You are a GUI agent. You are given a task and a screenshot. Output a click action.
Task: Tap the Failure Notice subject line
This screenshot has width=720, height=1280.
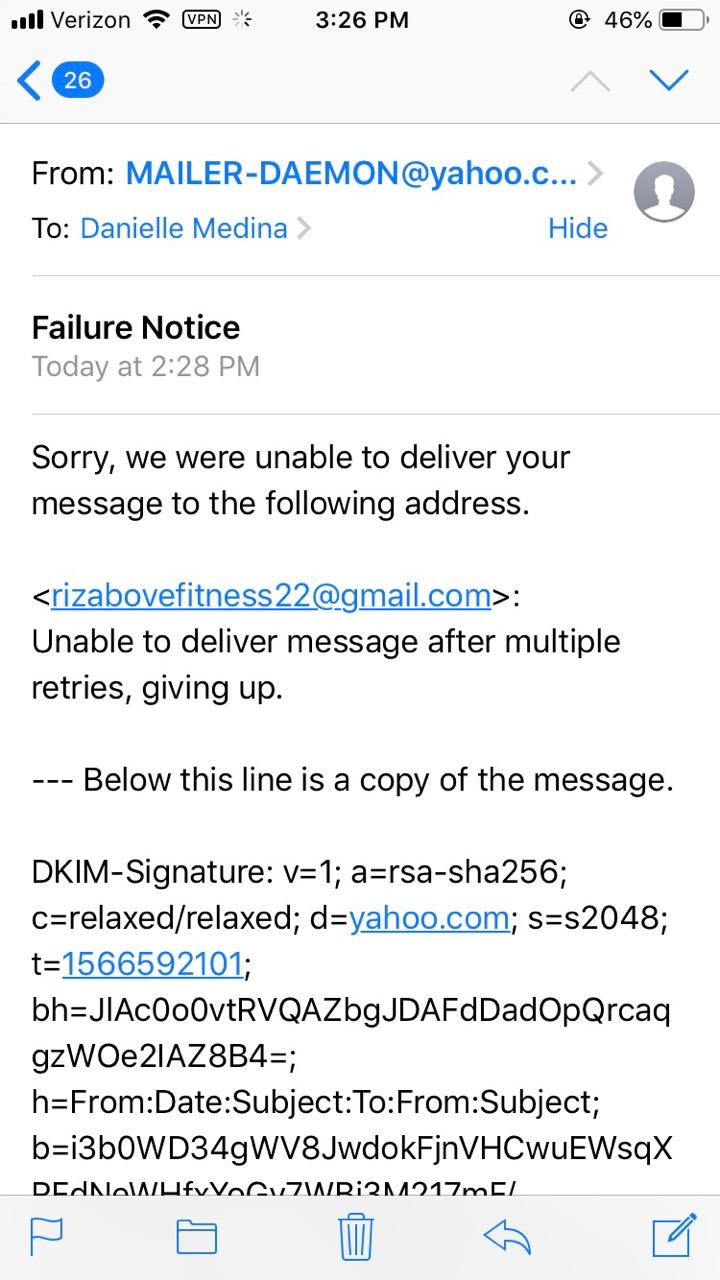136,327
